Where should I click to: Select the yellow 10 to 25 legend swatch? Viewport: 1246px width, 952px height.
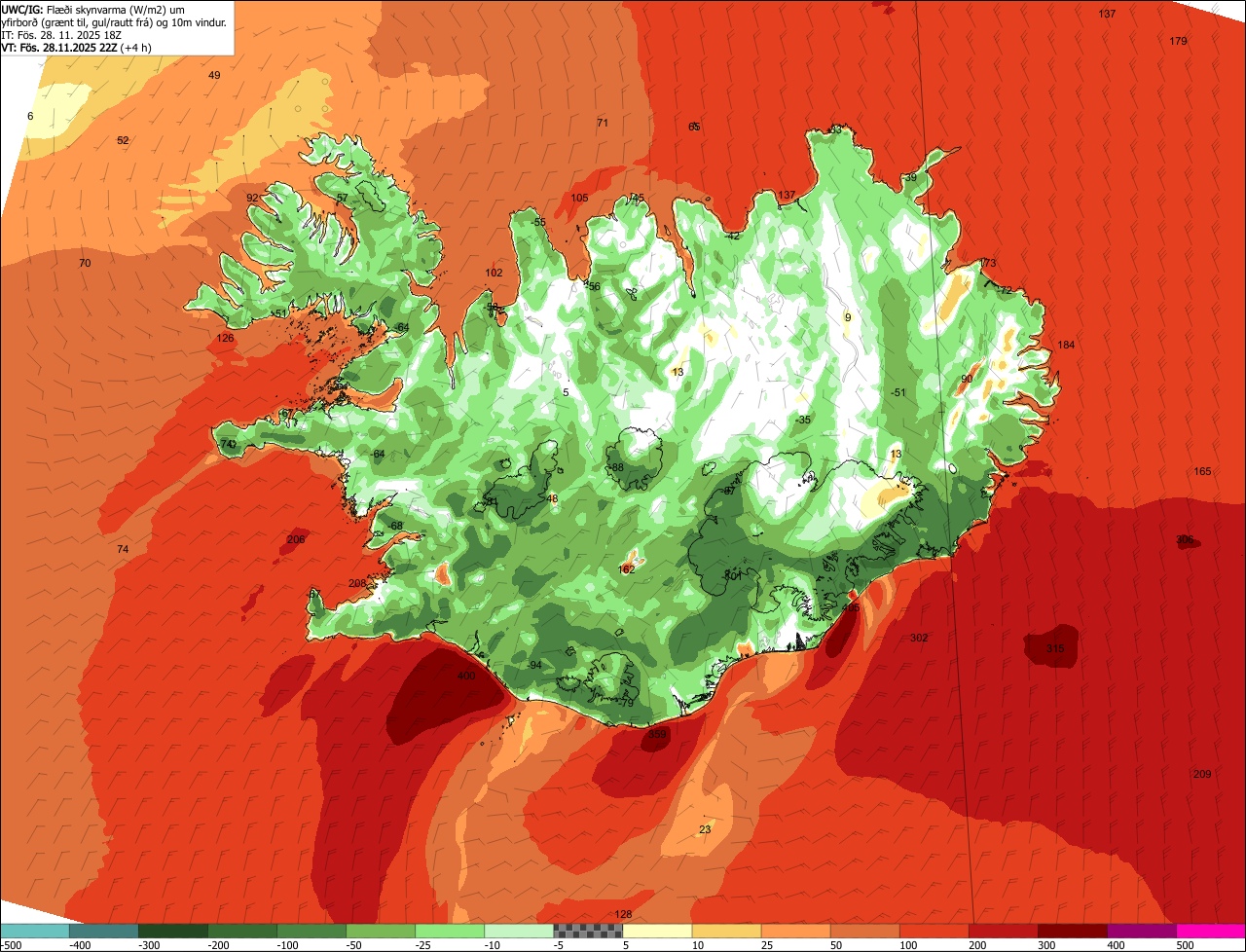726,931
